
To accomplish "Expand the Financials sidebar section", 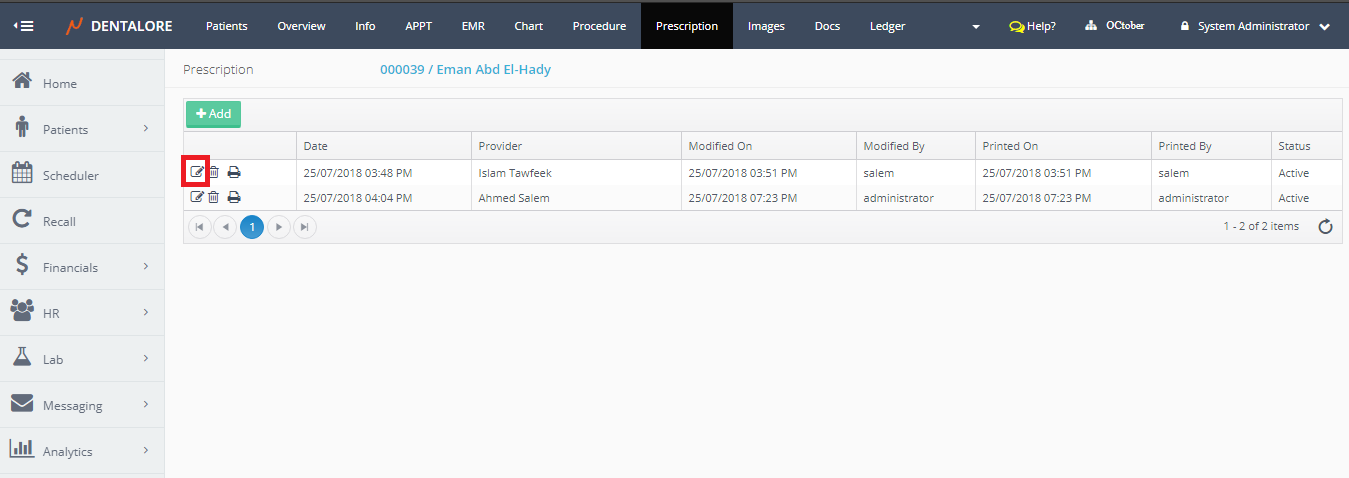I will 145,267.
